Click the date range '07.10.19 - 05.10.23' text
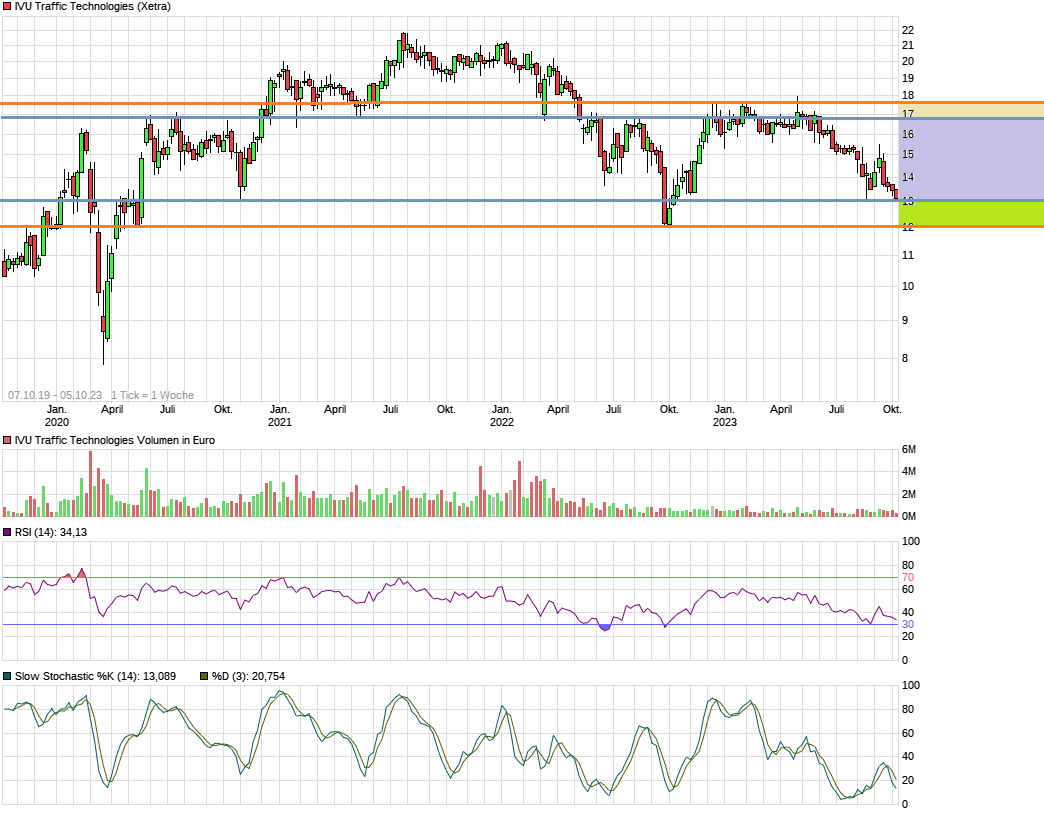The width and height of the screenshot is (1044, 814). [x=55, y=395]
